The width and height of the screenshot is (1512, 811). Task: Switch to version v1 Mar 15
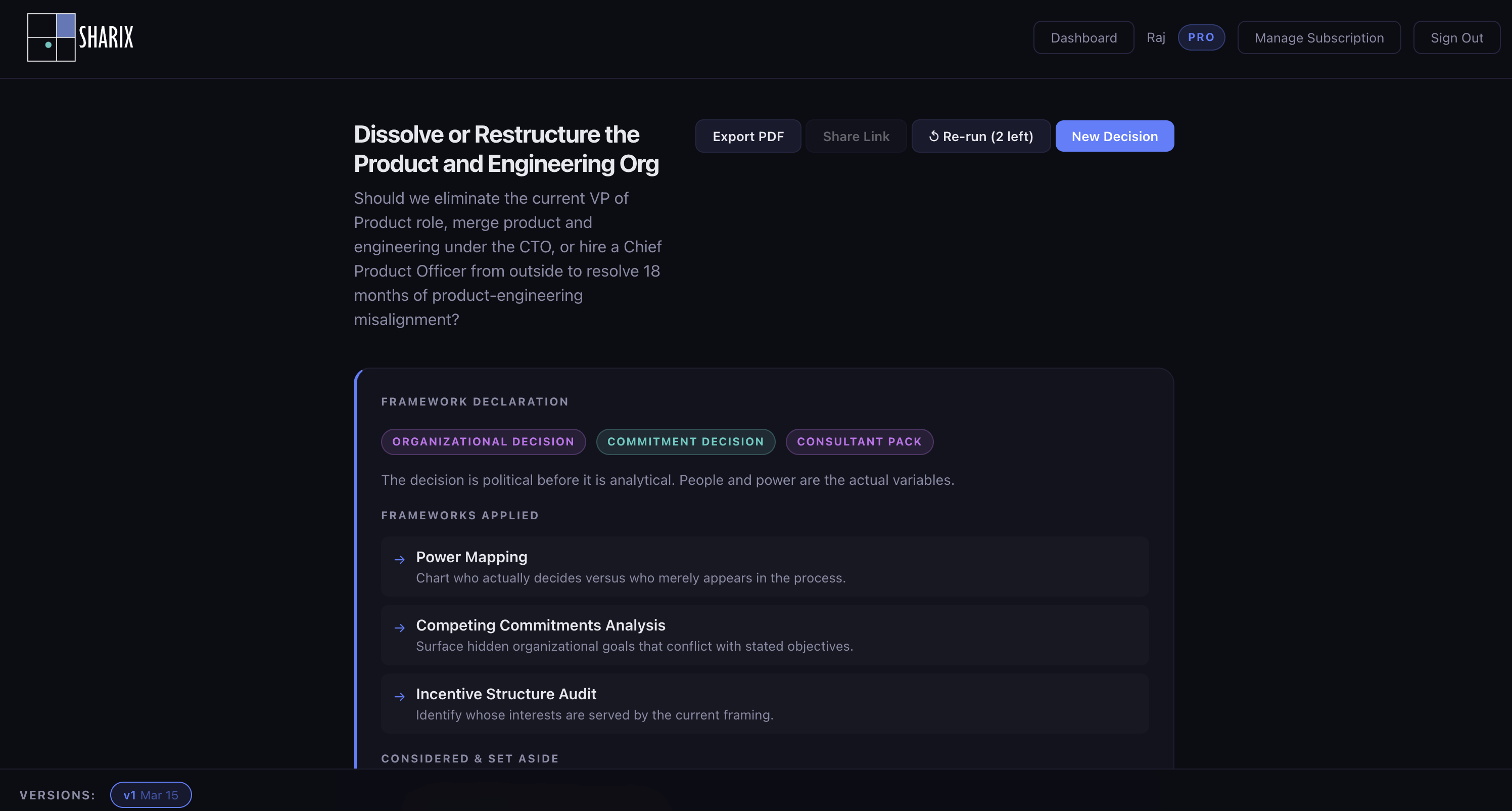pos(151,794)
